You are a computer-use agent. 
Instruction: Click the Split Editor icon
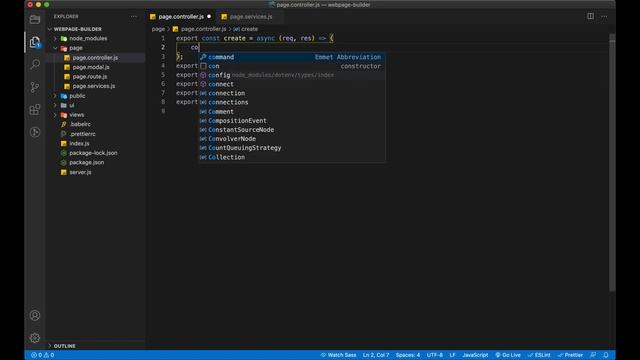tap(590, 16)
